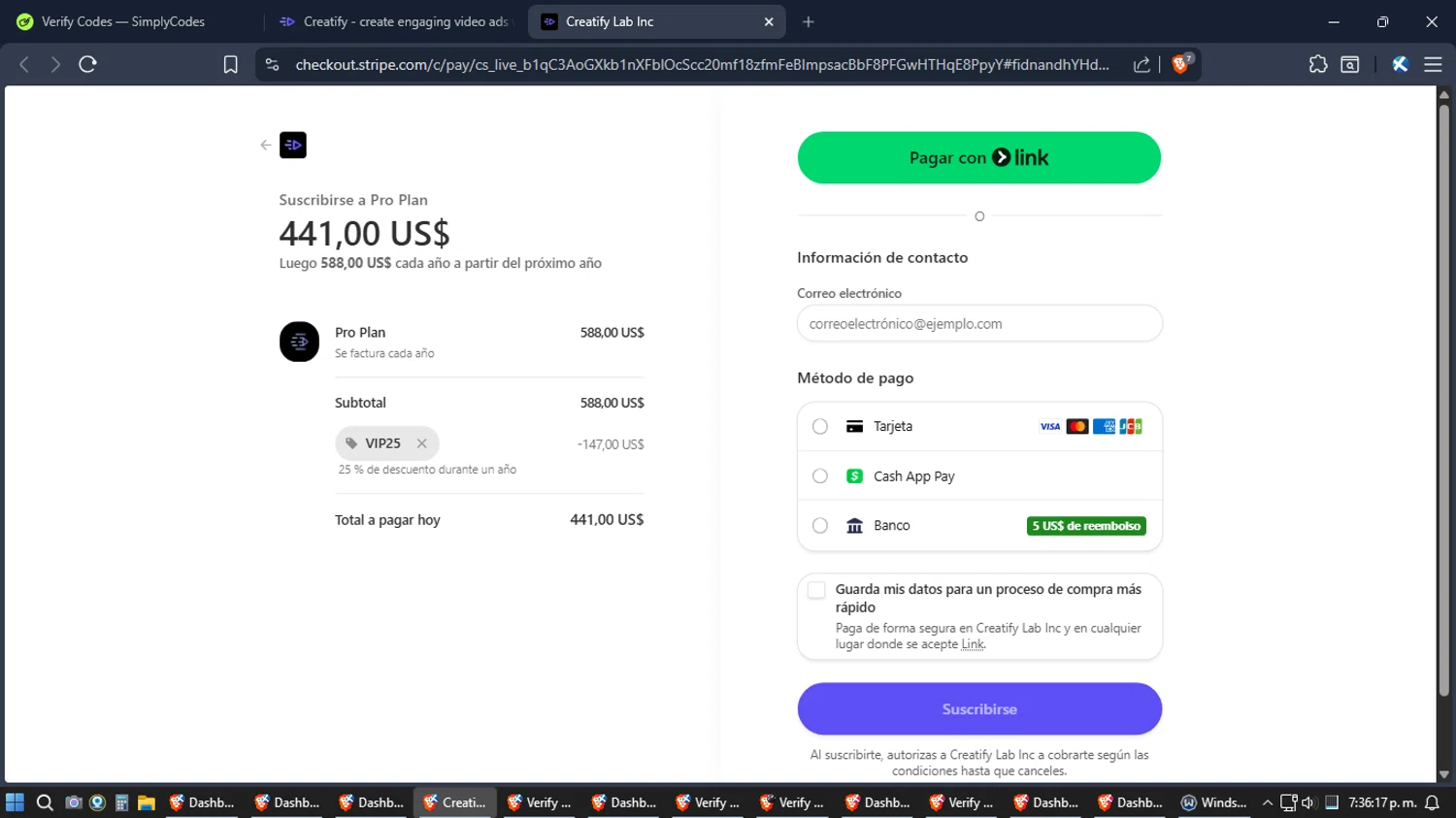
Task: Check Guarda mis datos checkbox
Action: coord(816,590)
